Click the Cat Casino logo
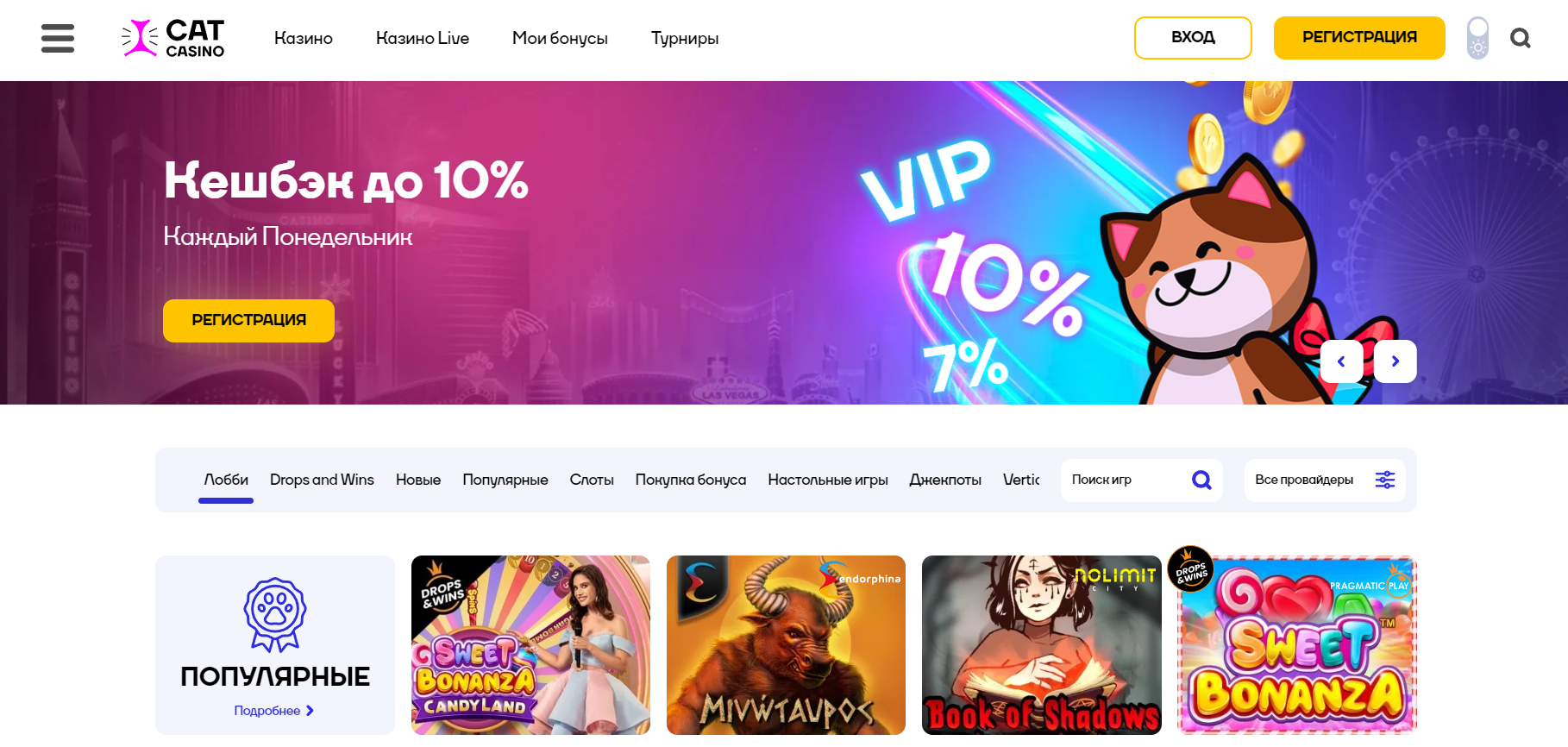The image size is (1568, 747). 173,38
